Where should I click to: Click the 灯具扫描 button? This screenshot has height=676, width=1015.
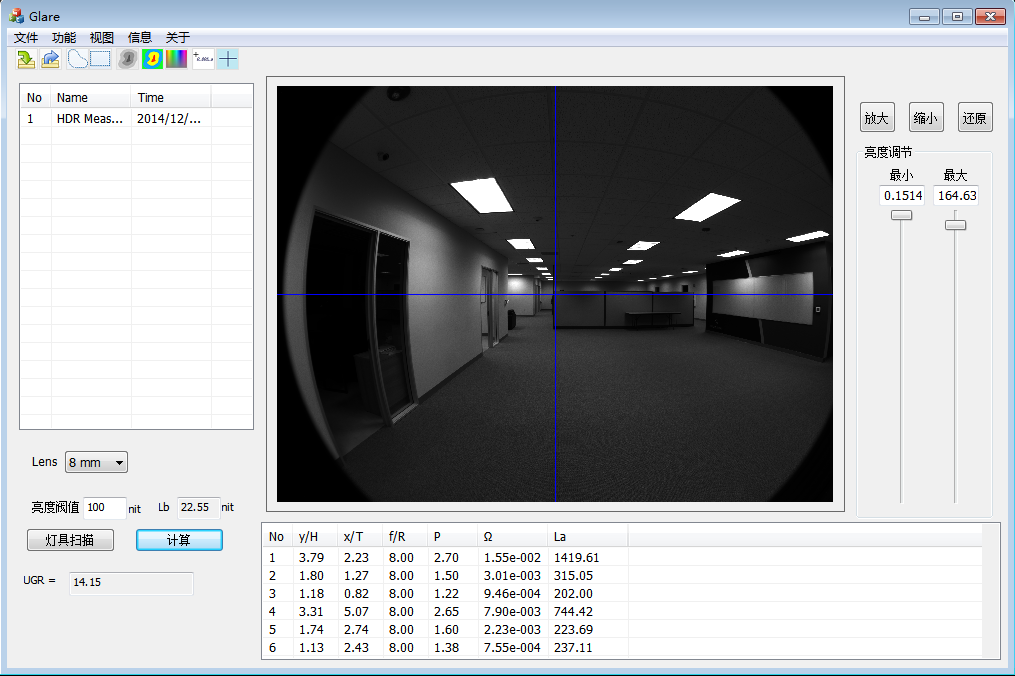tap(70, 540)
